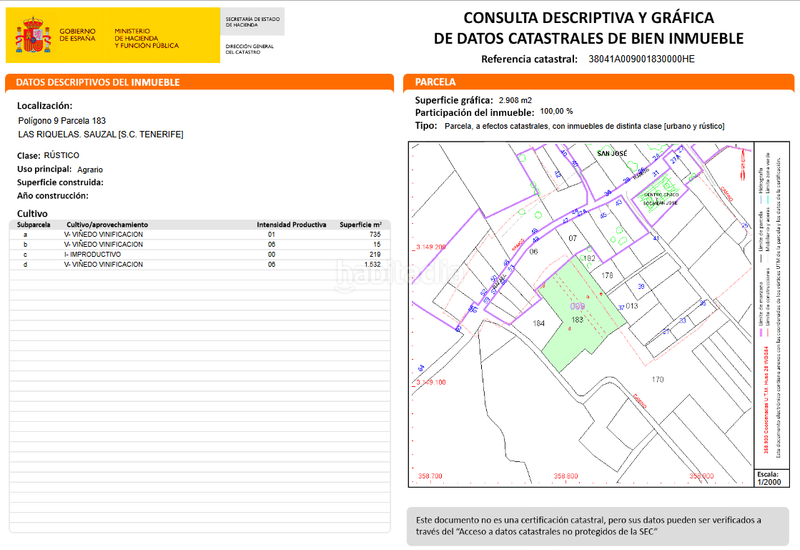Click the cadastral reference number 38041A009001830000HE
Image resolution: width=800 pixels, height=550 pixels.
tap(640, 59)
